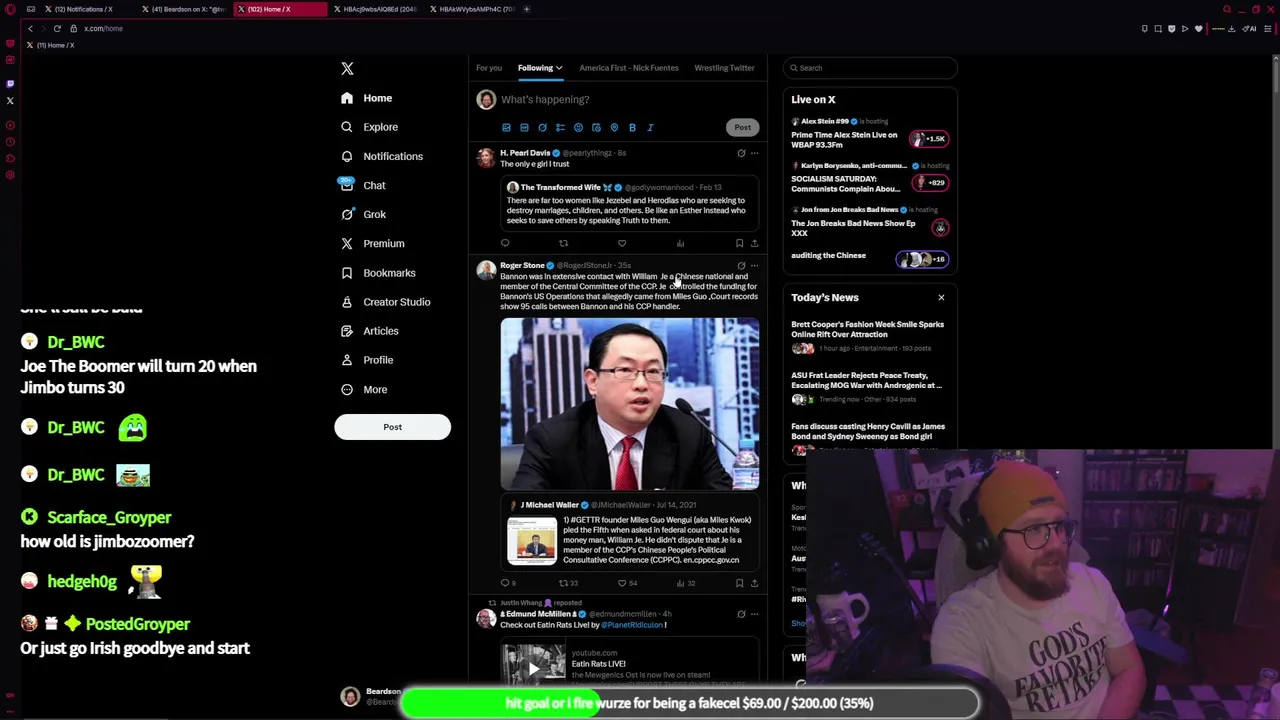The height and width of the screenshot is (720, 1280).
Task: Switch to the For you tab
Action: [489, 68]
